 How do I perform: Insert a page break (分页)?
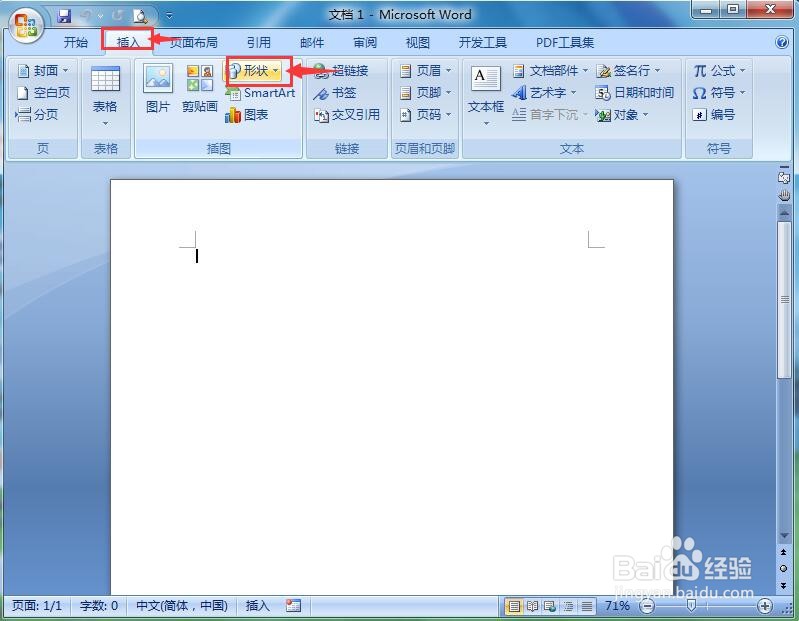(x=37, y=115)
